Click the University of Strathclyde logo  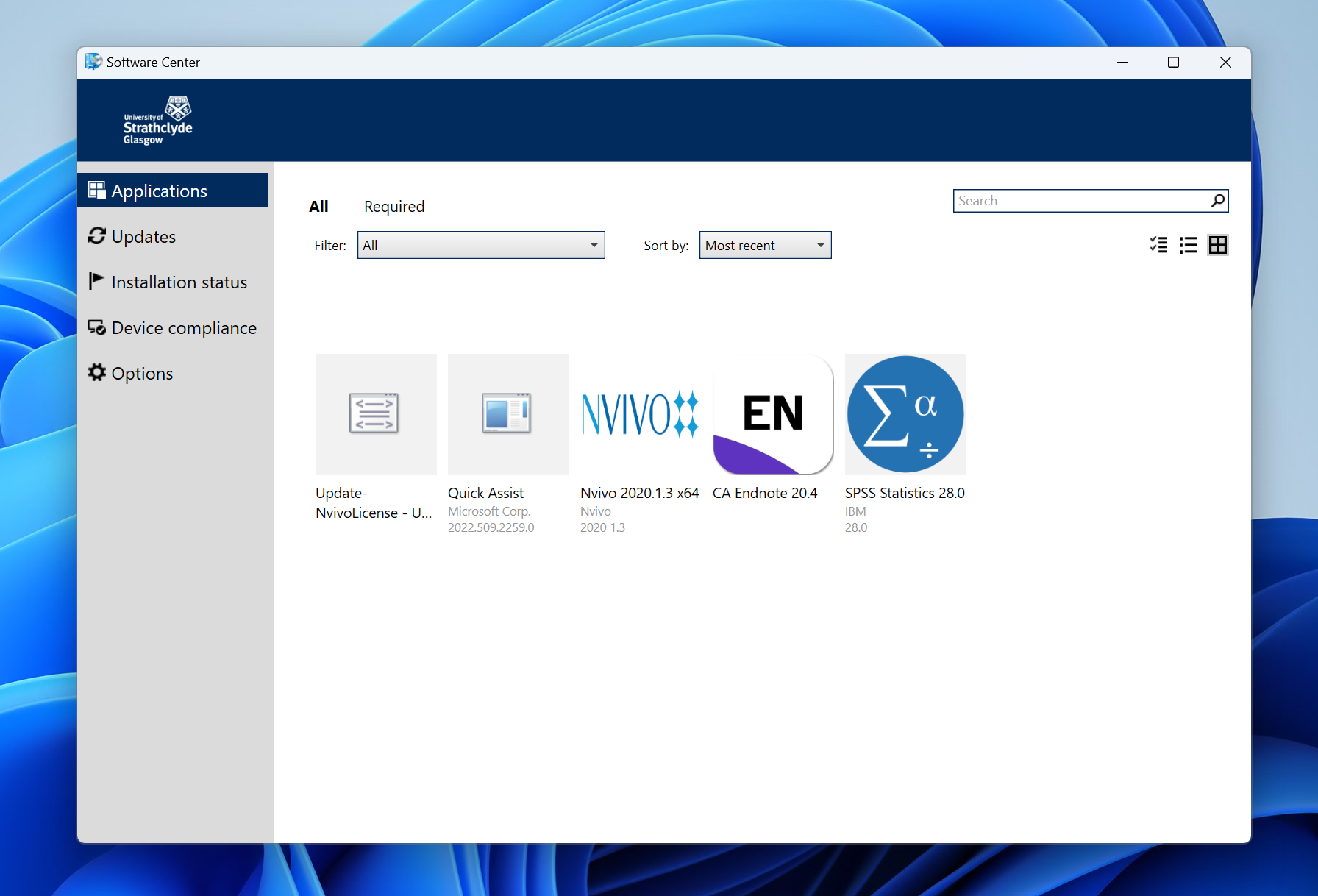(x=157, y=120)
